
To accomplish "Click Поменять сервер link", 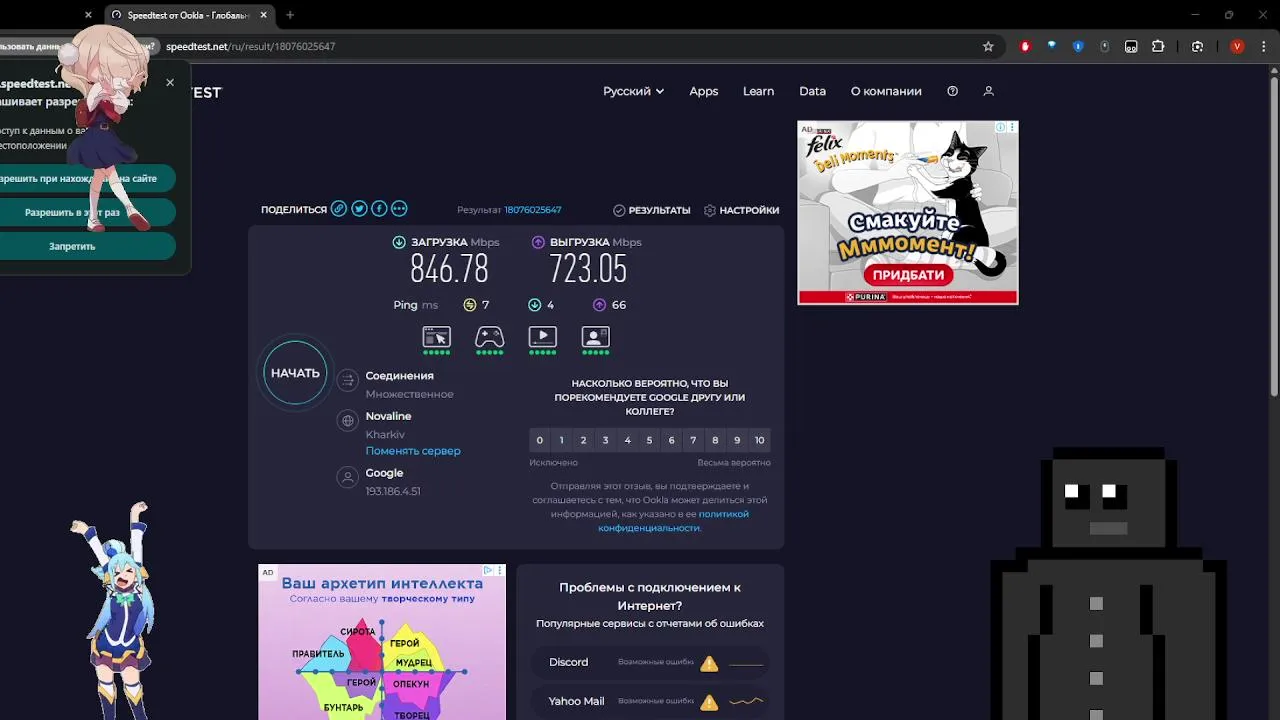I will 413,451.
